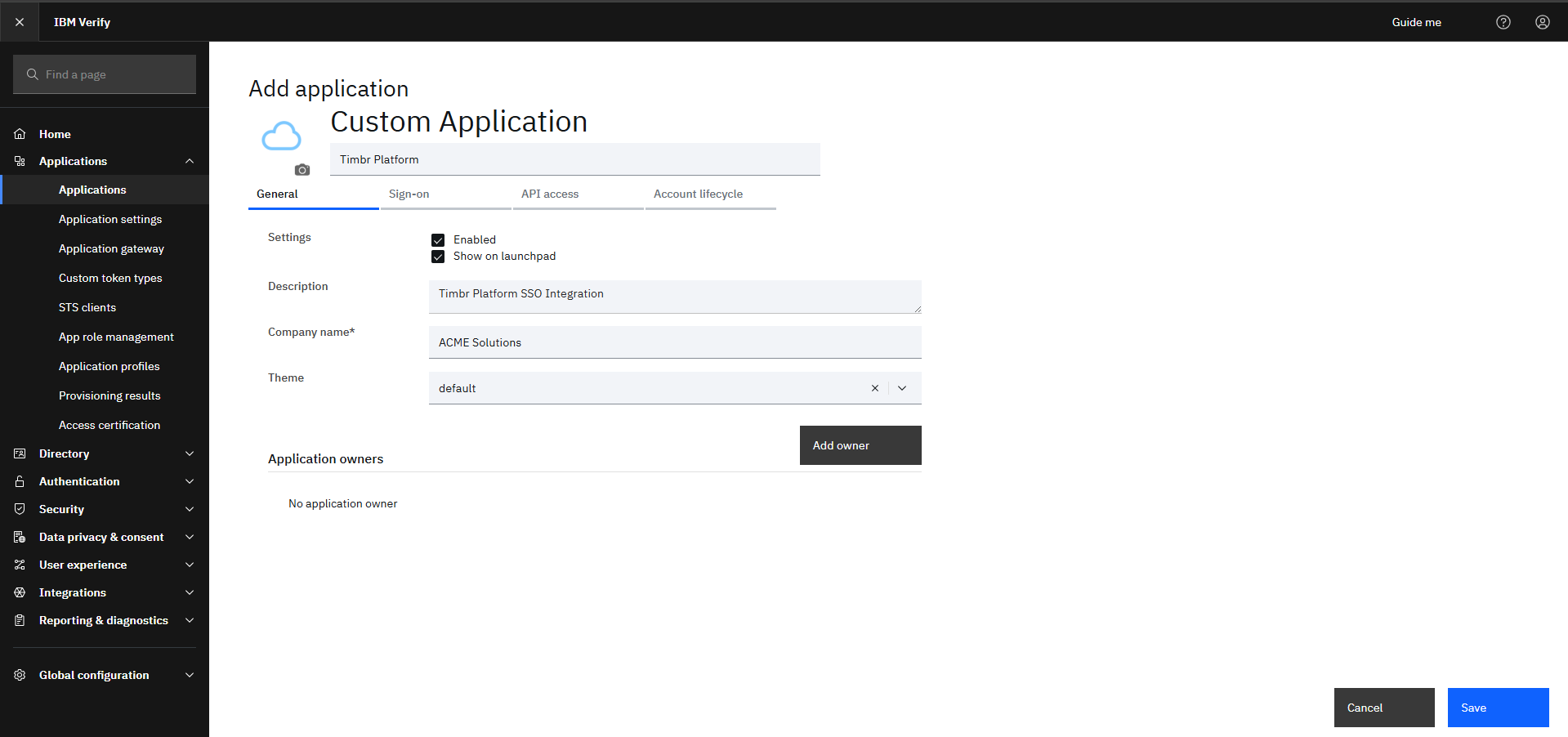Click the Directory section icon
The image size is (1568, 737).
pyautogui.click(x=20, y=453)
